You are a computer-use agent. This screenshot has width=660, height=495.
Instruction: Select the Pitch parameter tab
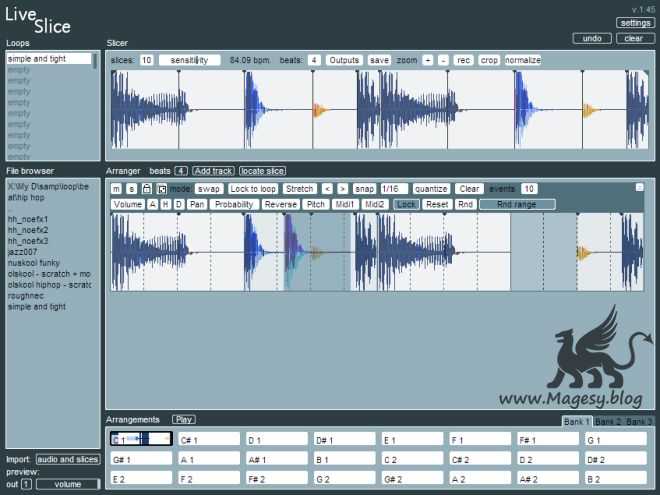click(x=316, y=205)
